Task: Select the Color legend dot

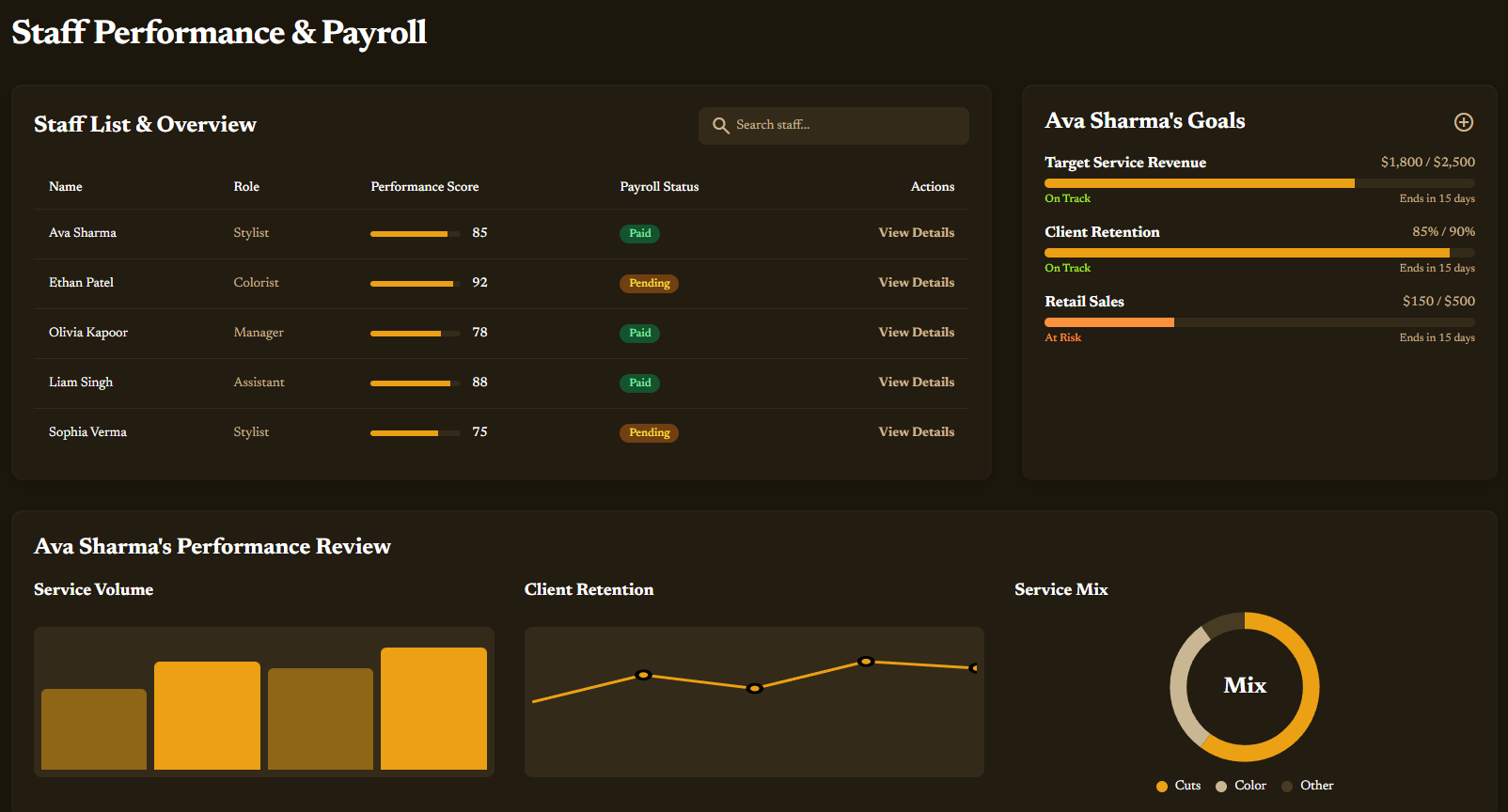Action: pyautogui.click(x=1221, y=787)
